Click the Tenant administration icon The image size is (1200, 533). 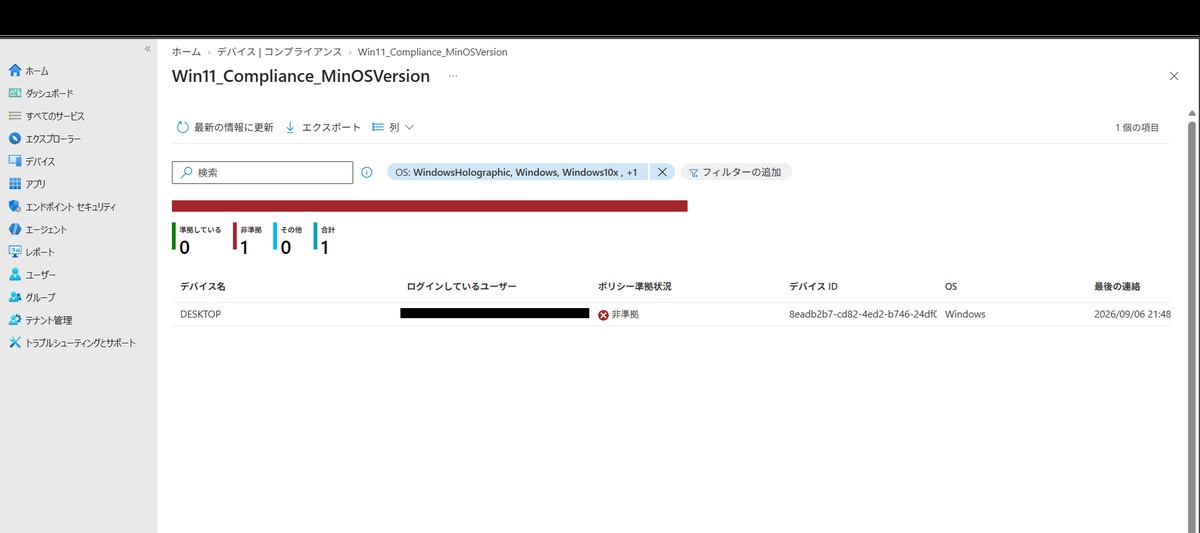(14, 320)
